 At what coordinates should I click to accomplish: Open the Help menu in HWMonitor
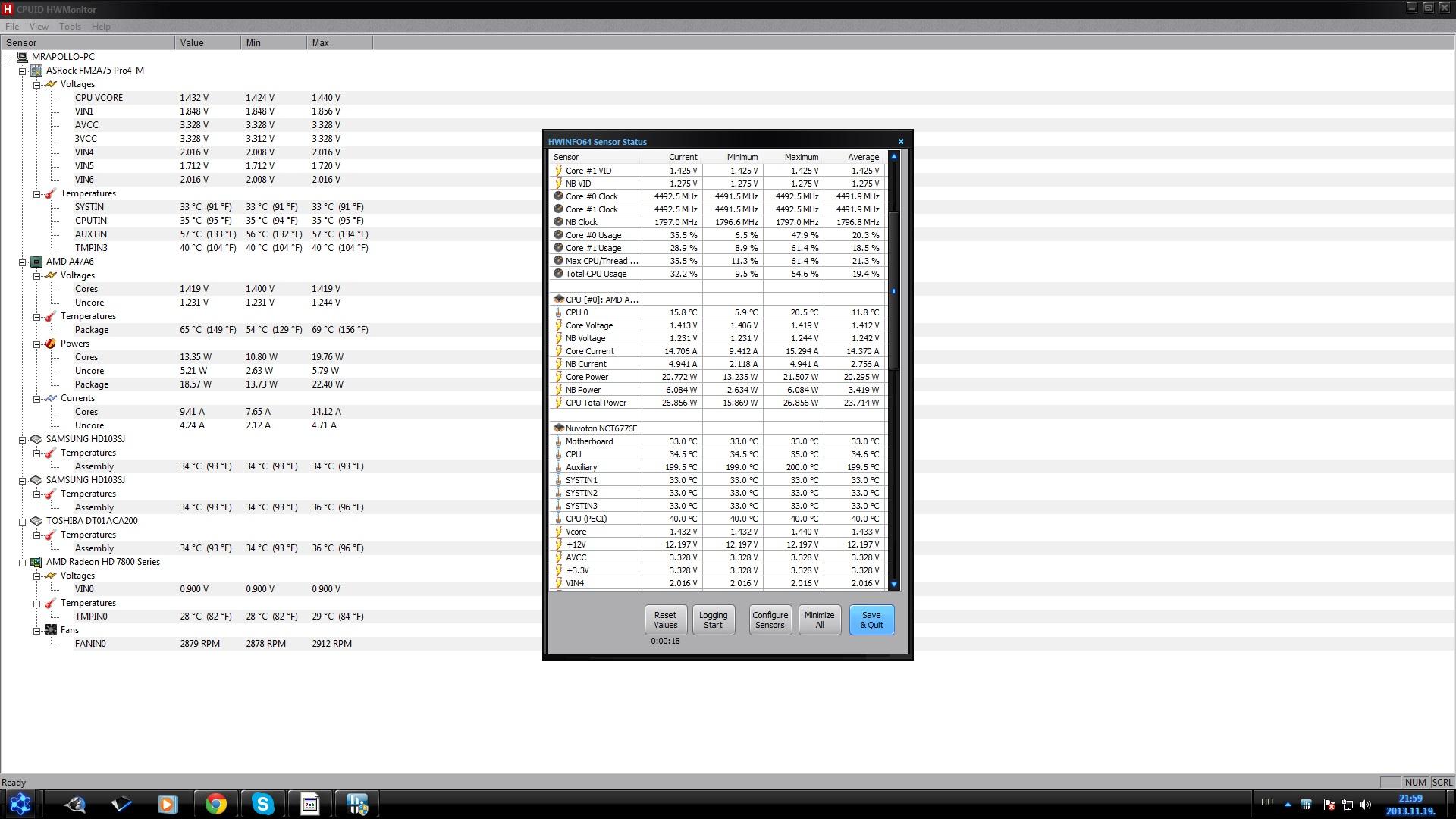click(101, 26)
